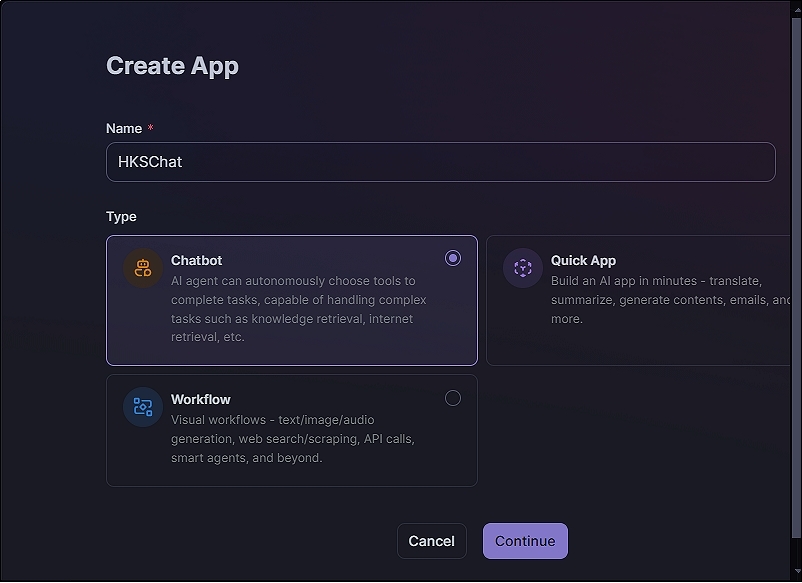Select the Workflow radio button
The width and height of the screenshot is (802, 583).
point(453,398)
